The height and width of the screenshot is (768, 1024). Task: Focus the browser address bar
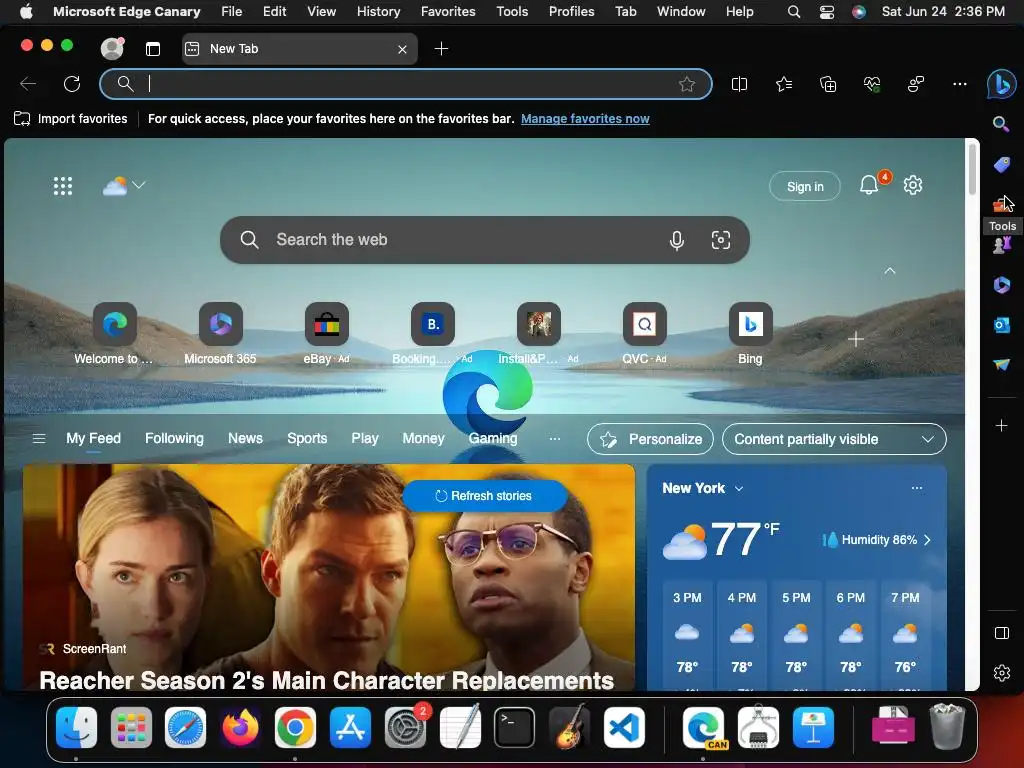pyautogui.click(x=405, y=84)
